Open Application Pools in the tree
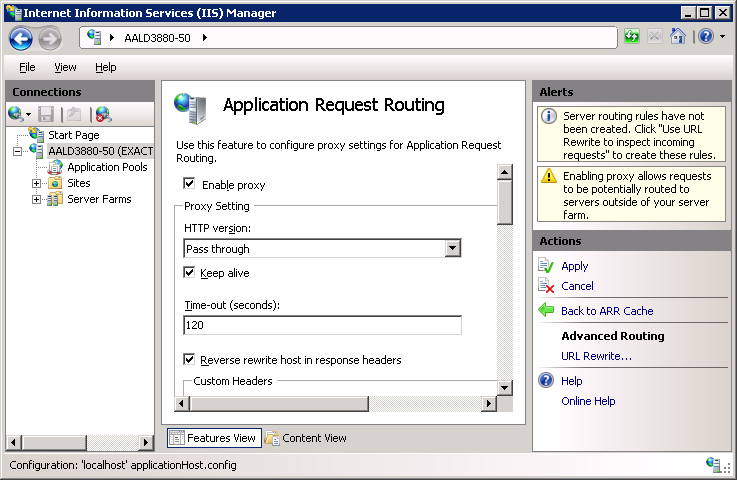The image size is (737, 480). pos(107,167)
